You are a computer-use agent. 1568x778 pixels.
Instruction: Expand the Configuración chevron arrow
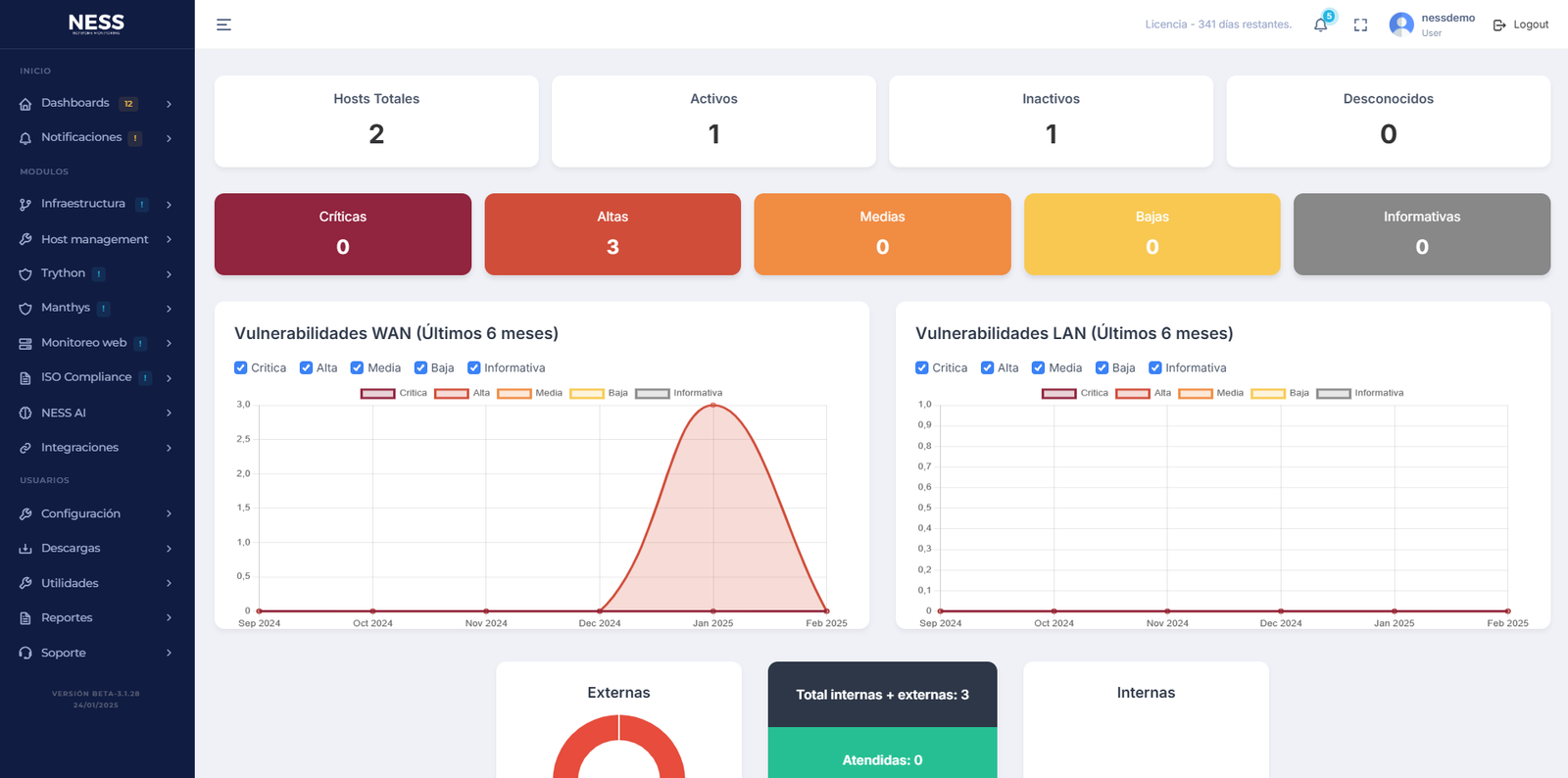click(x=169, y=513)
